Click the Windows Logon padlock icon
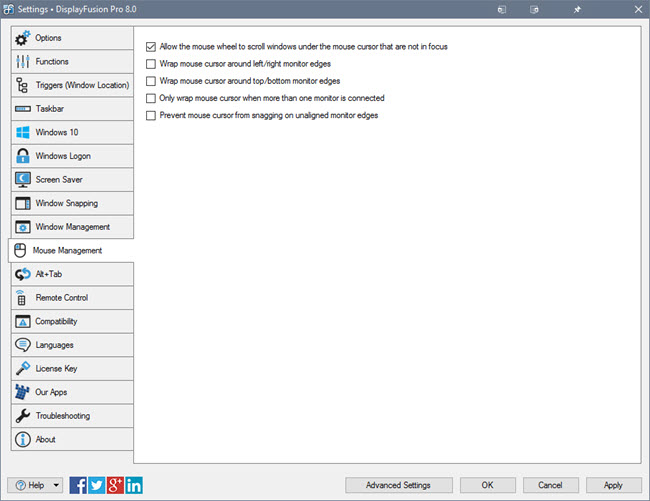The height and width of the screenshot is (501, 650). (x=23, y=156)
